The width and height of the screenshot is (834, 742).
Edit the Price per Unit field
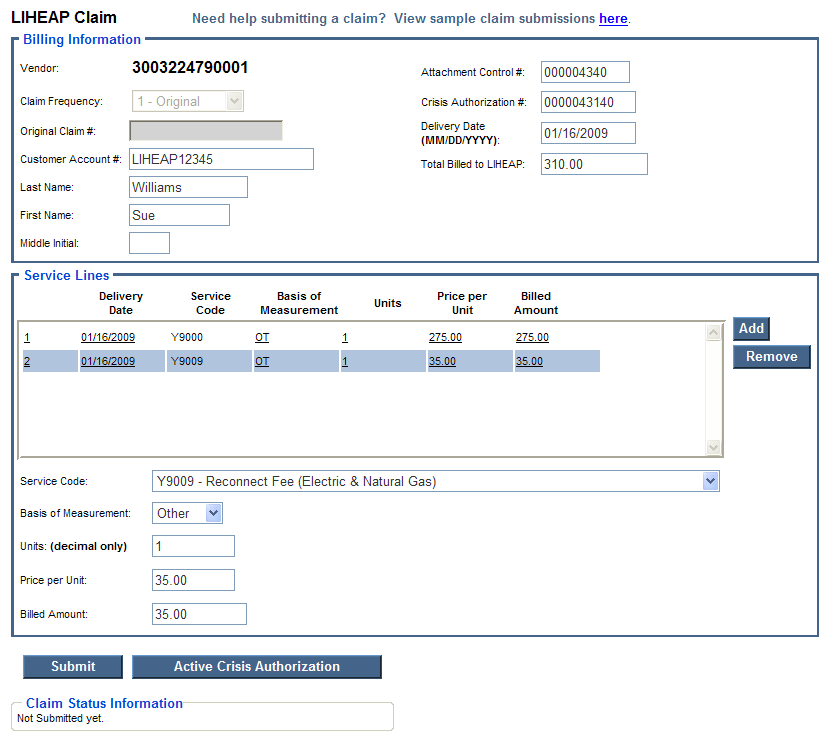(x=193, y=580)
